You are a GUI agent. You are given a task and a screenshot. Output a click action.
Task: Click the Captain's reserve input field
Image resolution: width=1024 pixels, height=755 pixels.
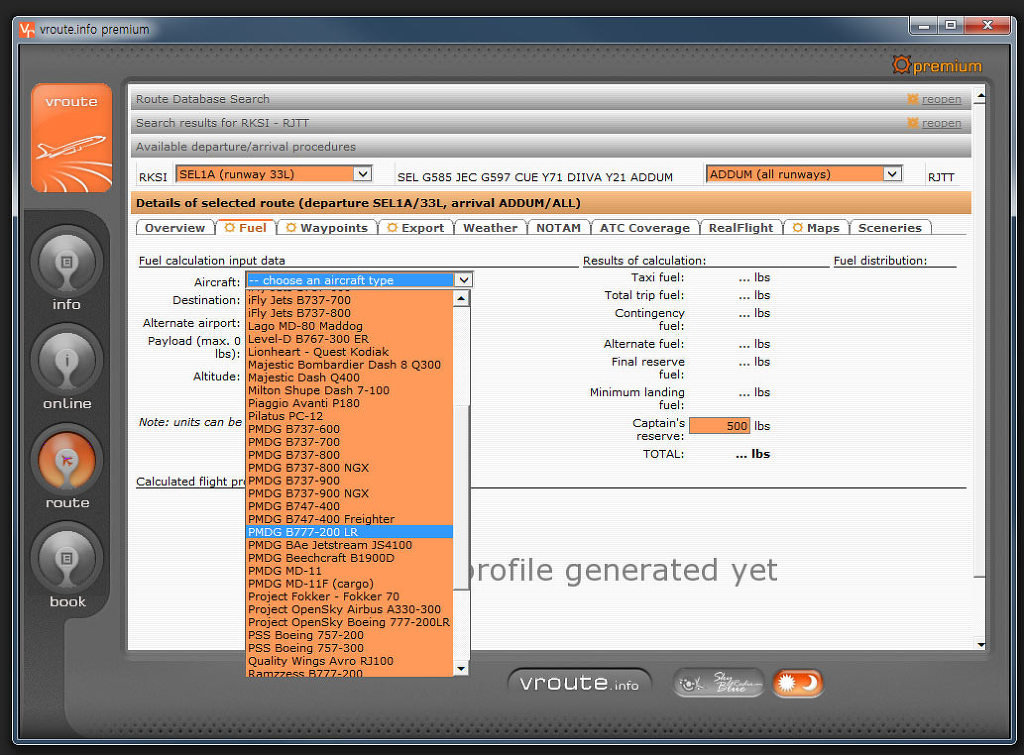tap(719, 425)
